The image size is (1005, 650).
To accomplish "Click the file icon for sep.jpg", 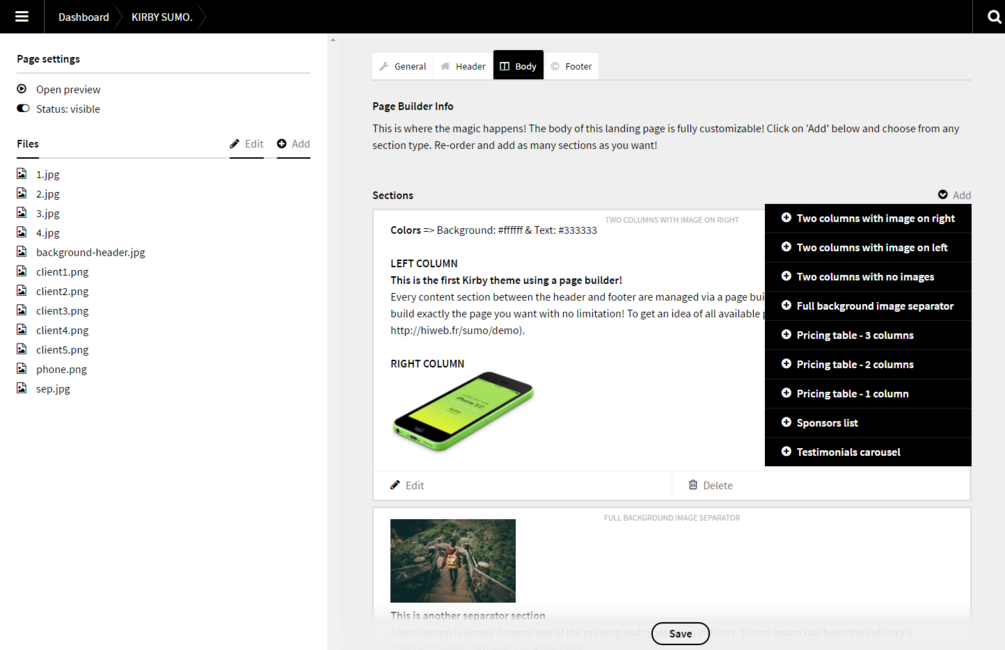I will (22, 388).
